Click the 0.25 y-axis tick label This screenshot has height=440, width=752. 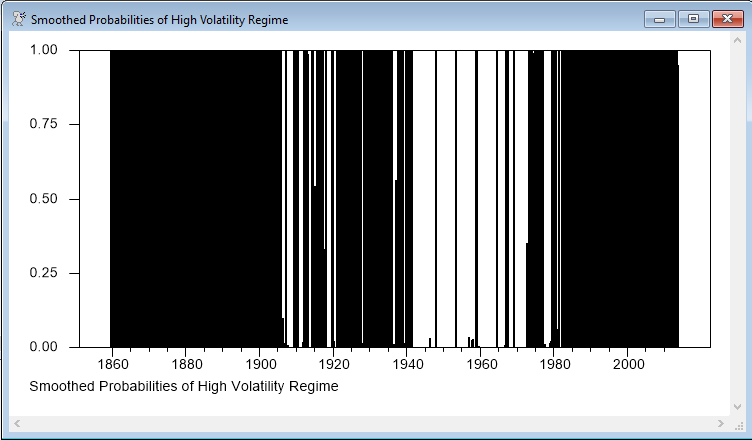43,273
